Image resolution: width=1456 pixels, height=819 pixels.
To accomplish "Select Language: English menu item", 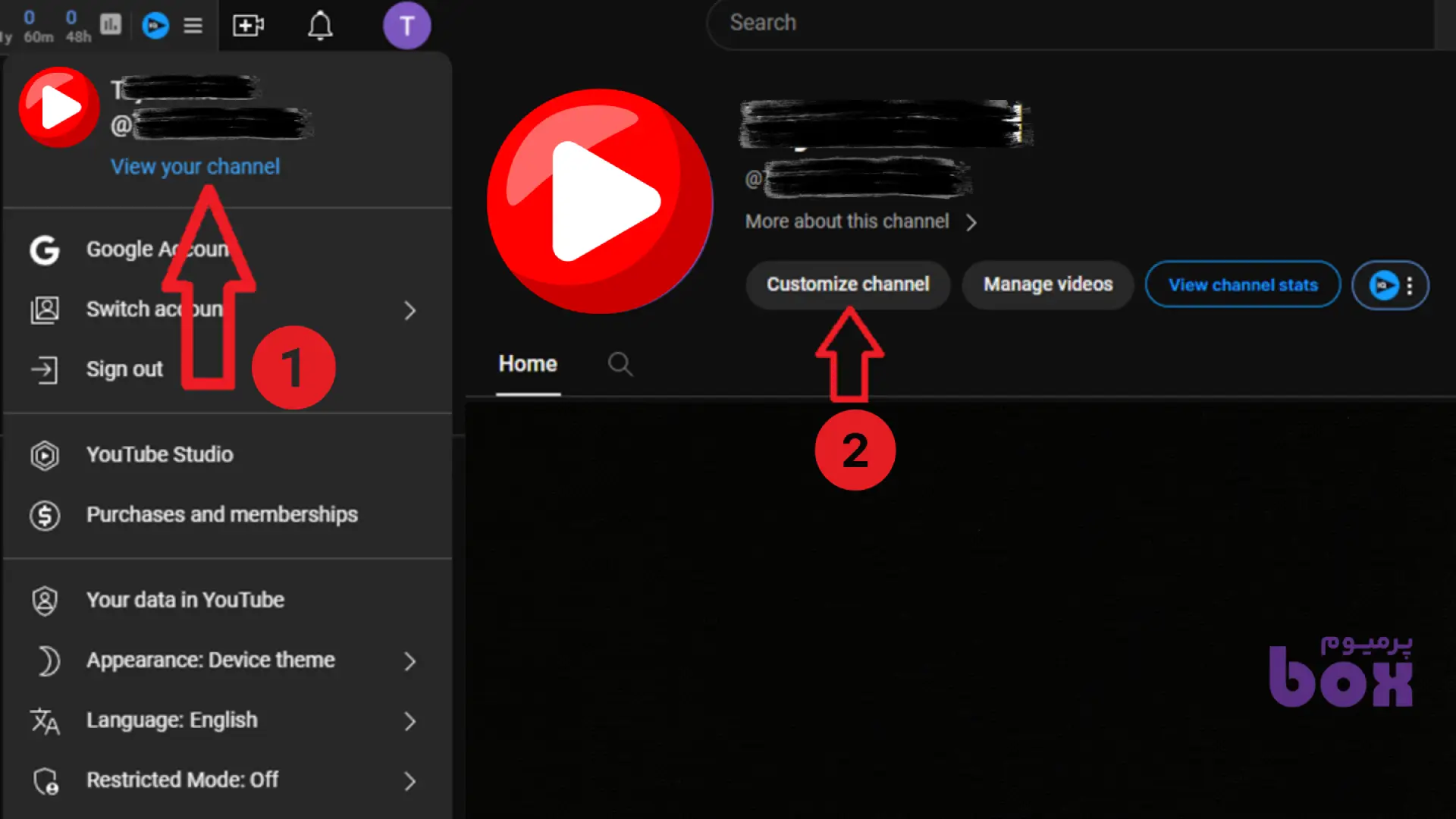I will pyautogui.click(x=227, y=720).
